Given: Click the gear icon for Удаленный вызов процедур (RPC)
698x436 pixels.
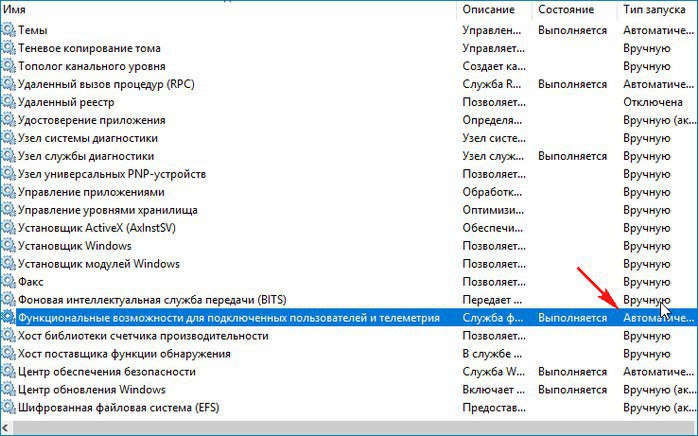Looking at the screenshot, I should pos(8,84).
